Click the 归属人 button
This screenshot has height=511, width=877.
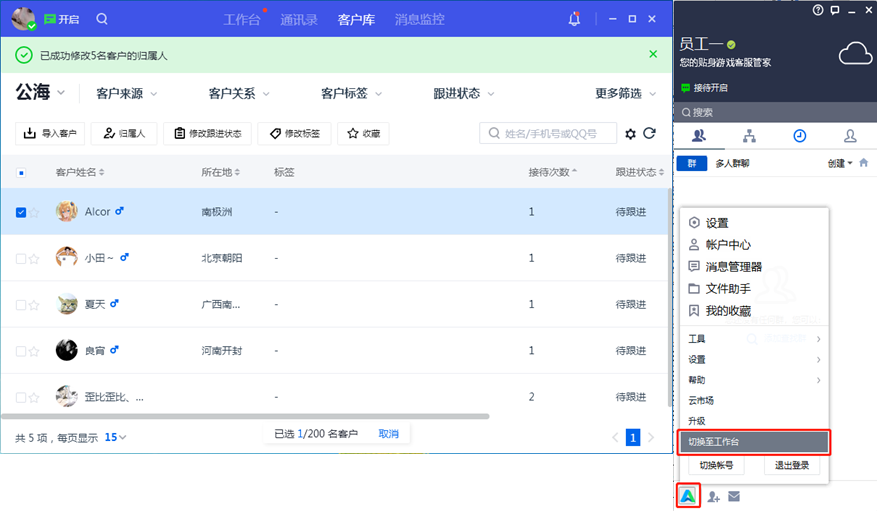(124, 134)
